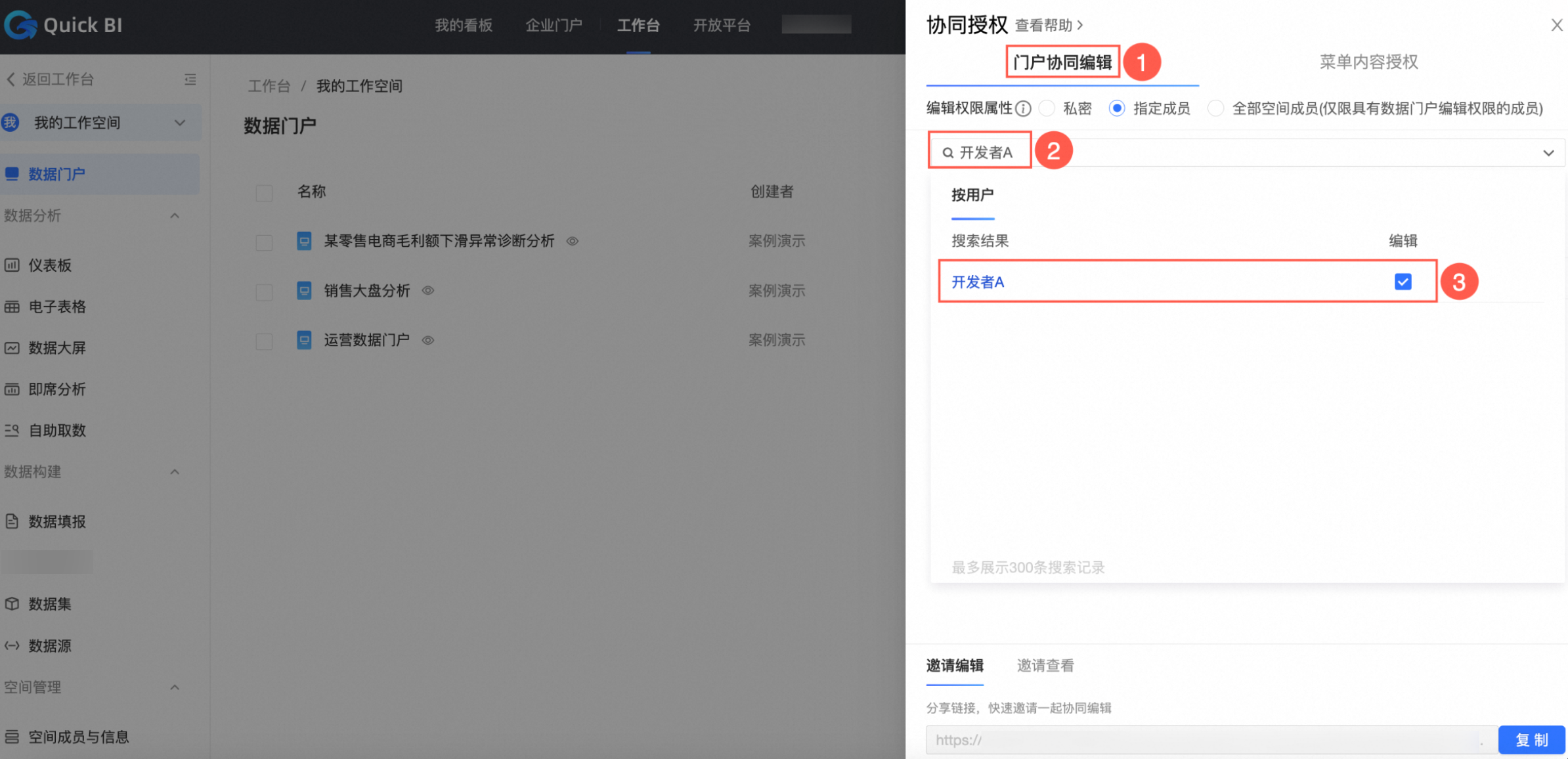1568x759 pixels.
Task: Select the 私密 radio option
Action: [x=1047, y=108]
